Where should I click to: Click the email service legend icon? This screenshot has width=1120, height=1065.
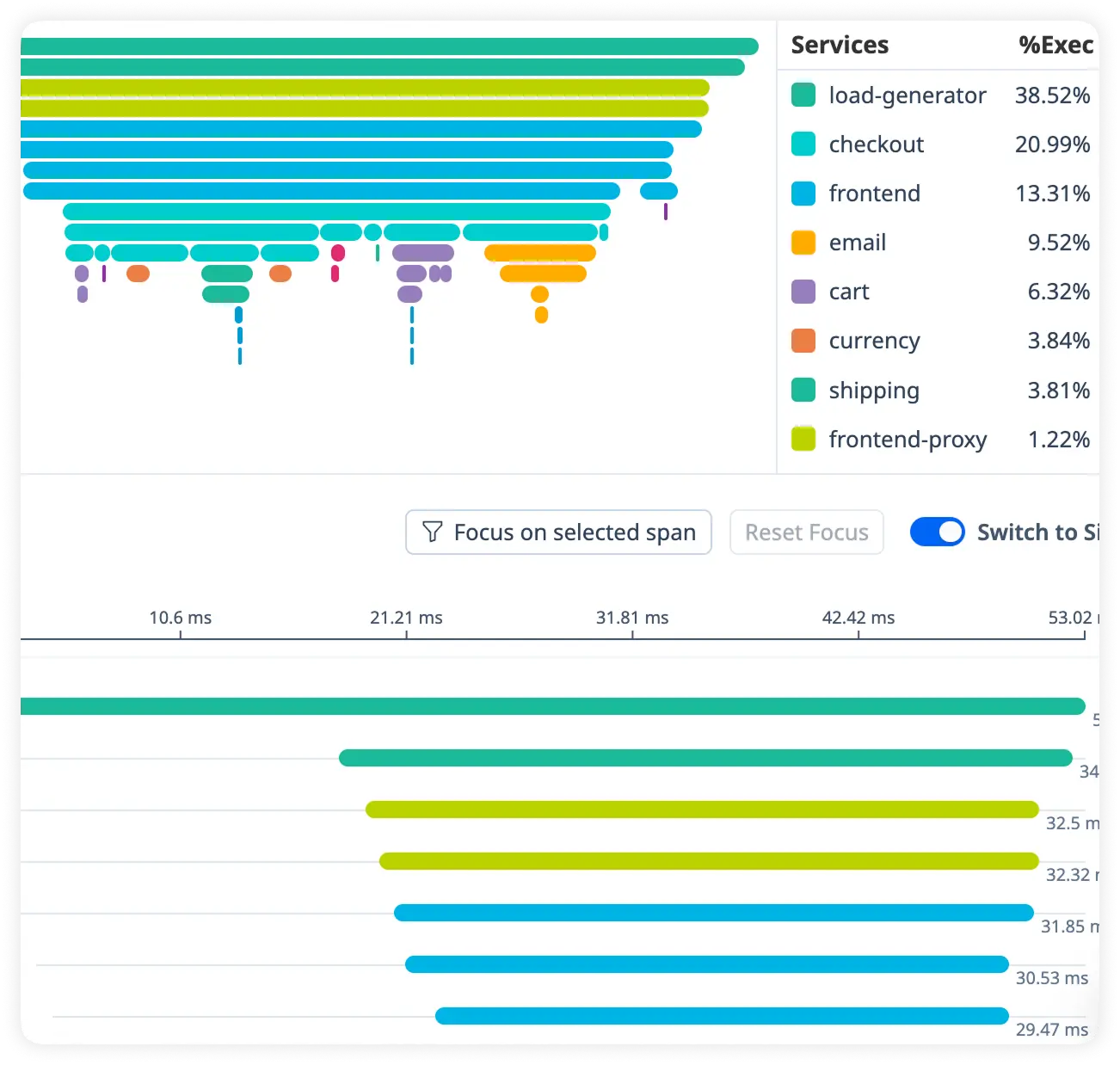coord(803,243)
